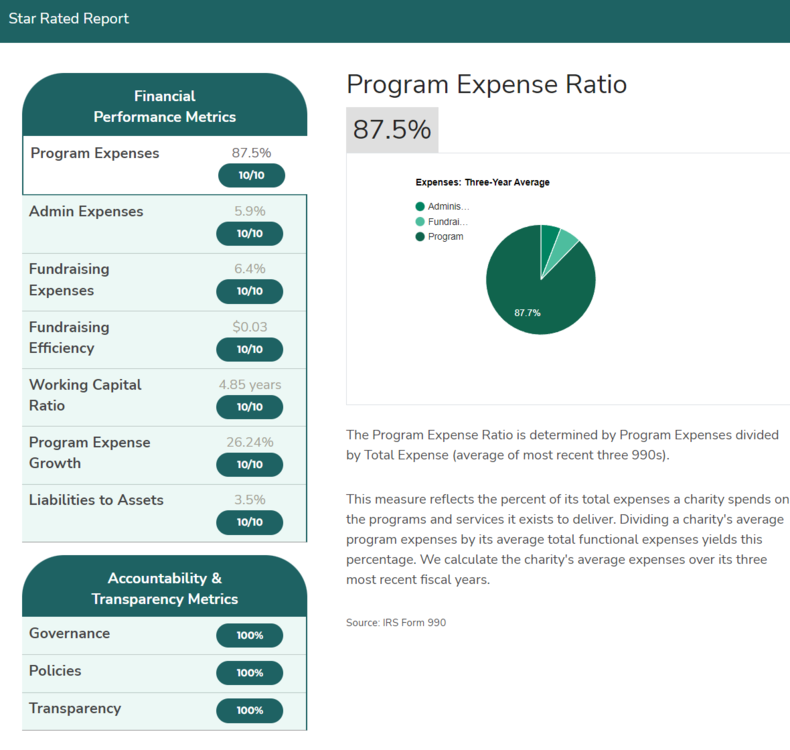The image size is (790, 750).
Task: Click the Financial Performance Metrics header
Action: tap(165, 107)
